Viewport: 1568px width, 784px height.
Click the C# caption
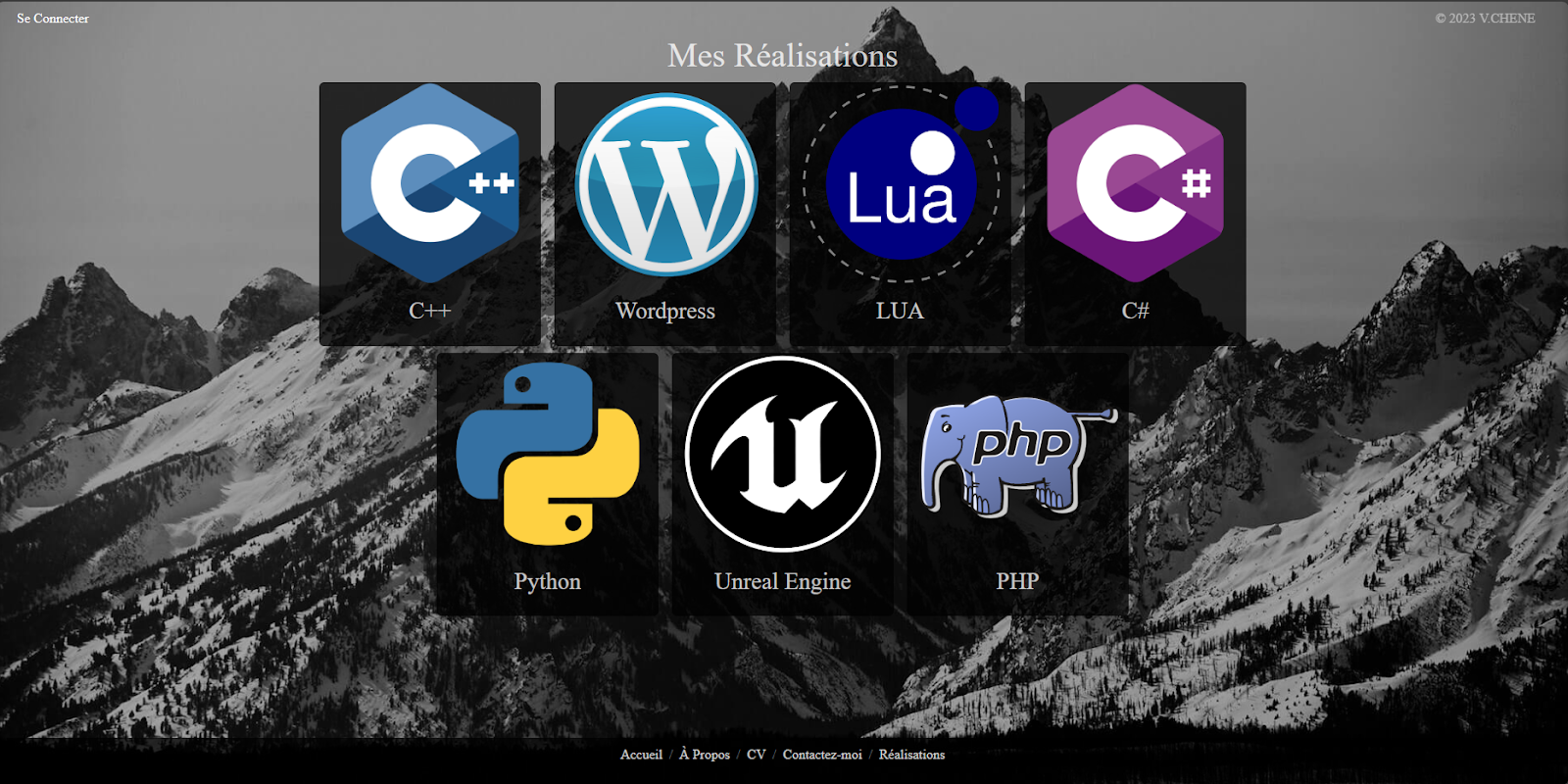coord(1135,311)
